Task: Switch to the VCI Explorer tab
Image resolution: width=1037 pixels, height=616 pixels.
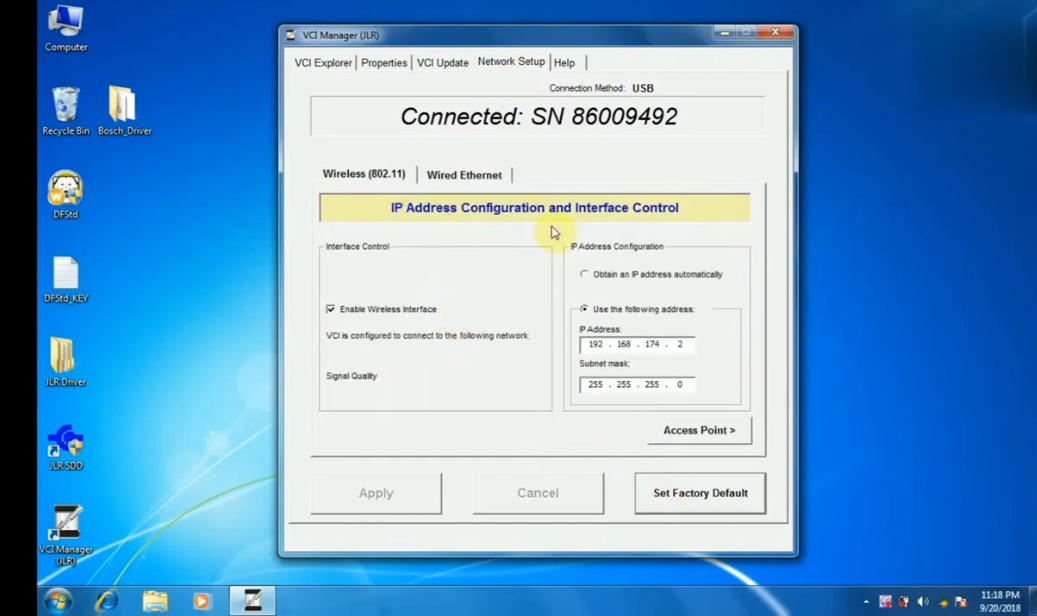Action: (323, 63)
